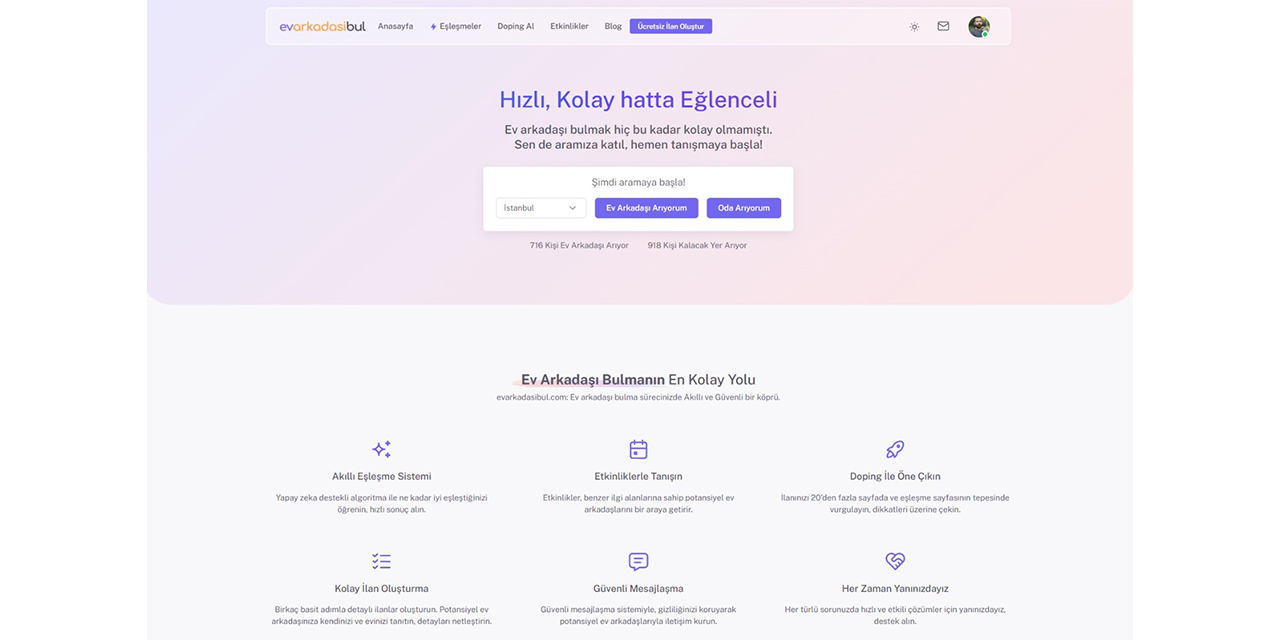1280x640 pixels.
Task: Click the 716 Kişi Ev Arkadaşı Arıyor text
Action: [x=579, y=245]
